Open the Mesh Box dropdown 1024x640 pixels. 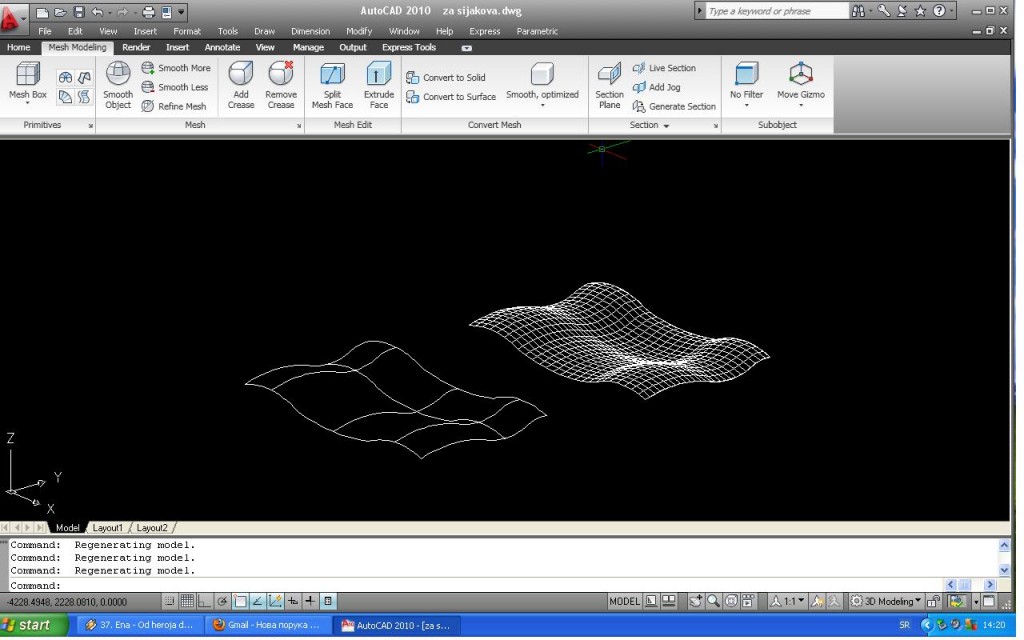click(x=28, y=104)
